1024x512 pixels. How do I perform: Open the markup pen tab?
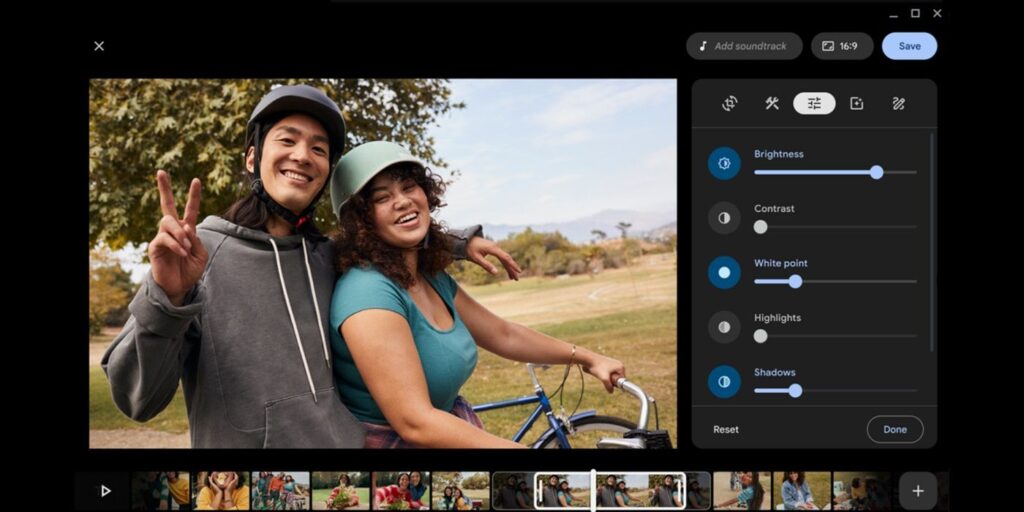pos(899,103)
